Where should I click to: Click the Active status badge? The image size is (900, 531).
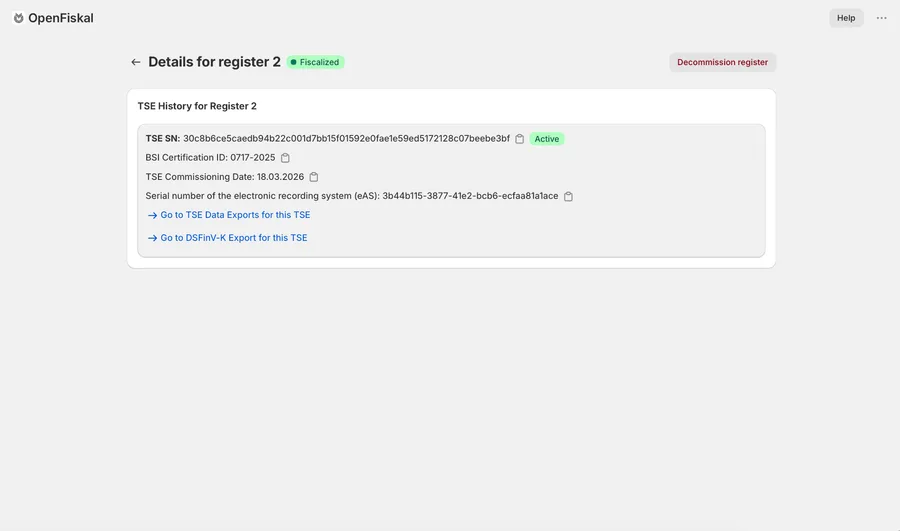click(x=546, y=139)
